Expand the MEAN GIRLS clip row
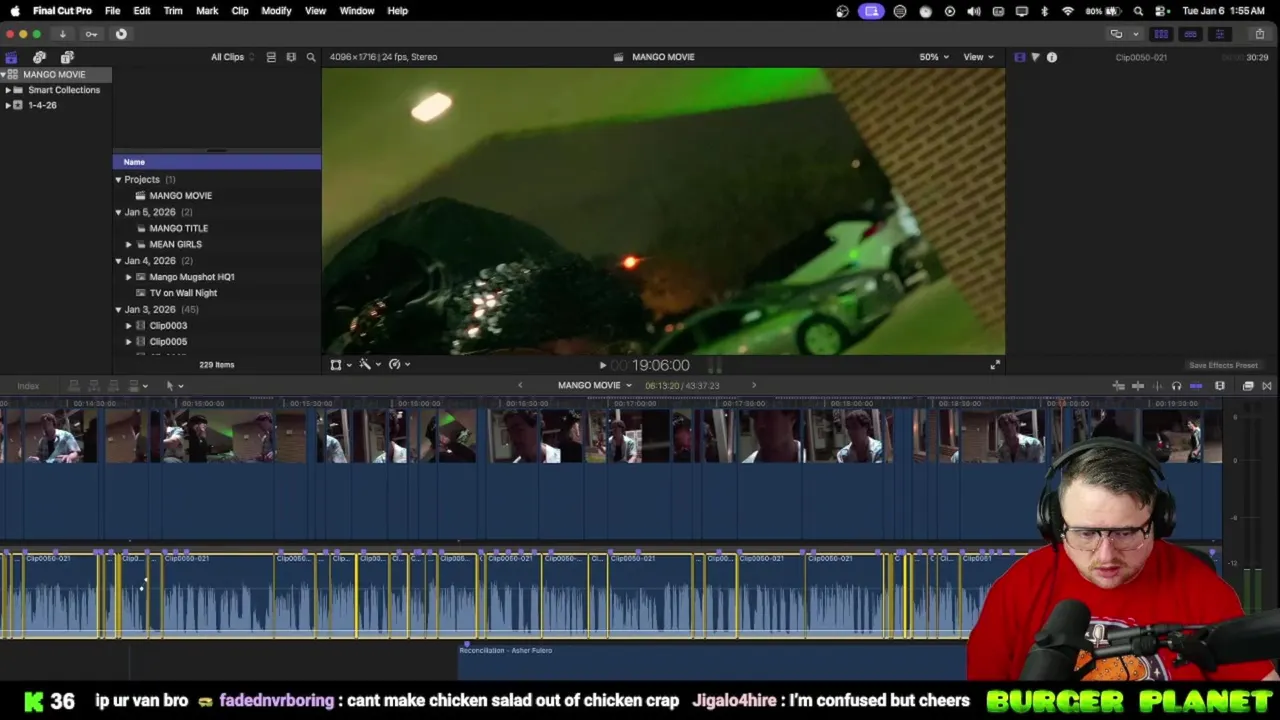Viewport: 1280px width, 720px height. 128,244
